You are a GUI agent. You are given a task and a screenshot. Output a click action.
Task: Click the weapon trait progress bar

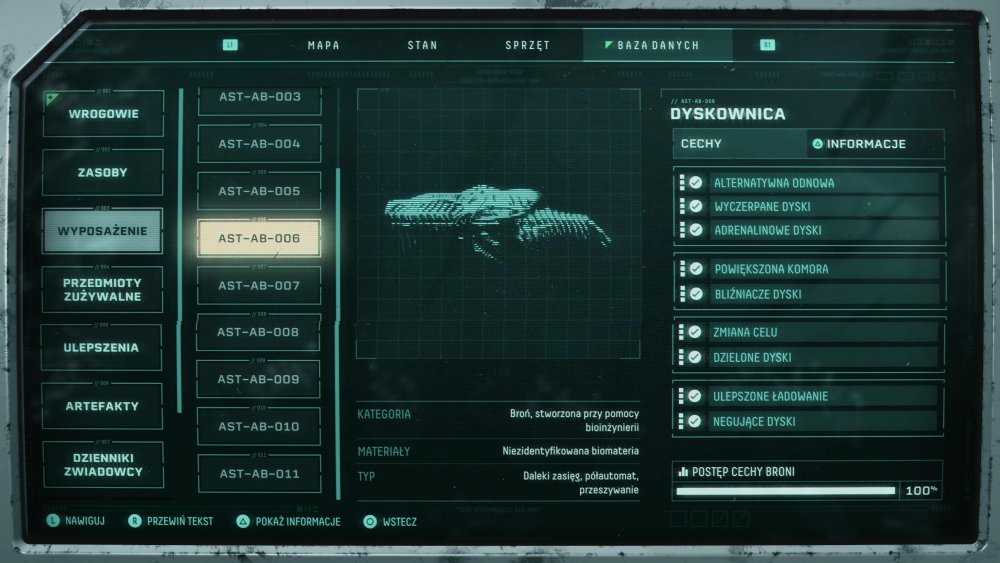[786, 491]
